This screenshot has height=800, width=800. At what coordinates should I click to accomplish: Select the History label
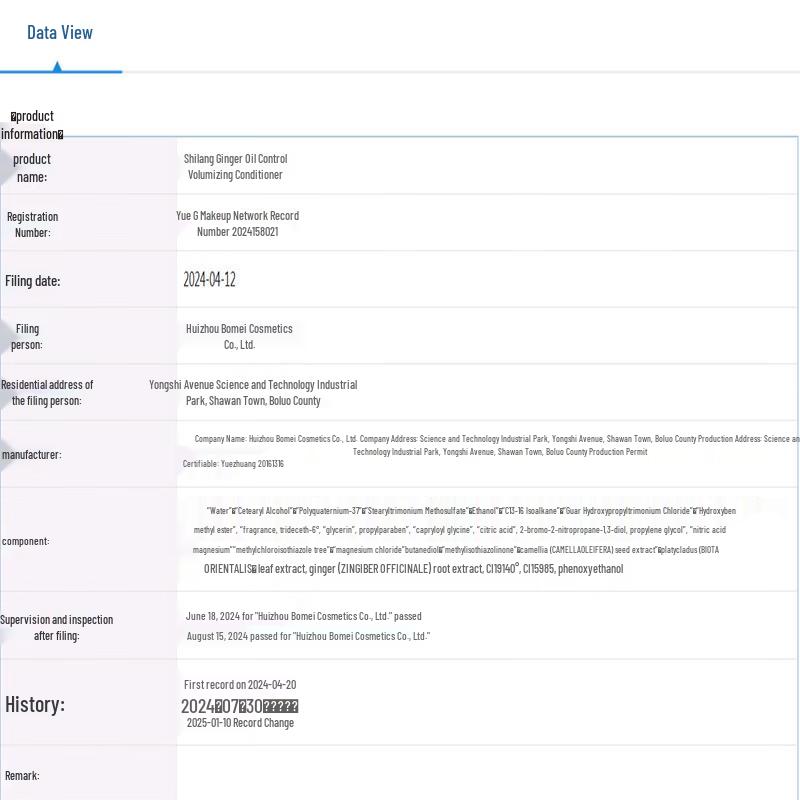tap(35, 705)
